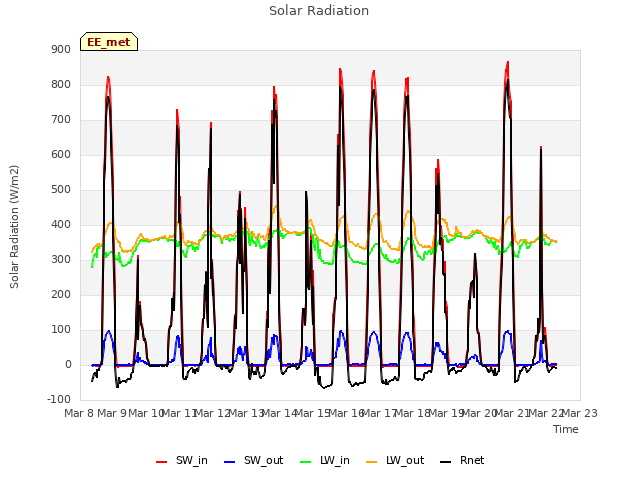The image size is (640, 480).
Task: Click the Mar 14 x-axis tick label
Action: click(x=280, y=413)
